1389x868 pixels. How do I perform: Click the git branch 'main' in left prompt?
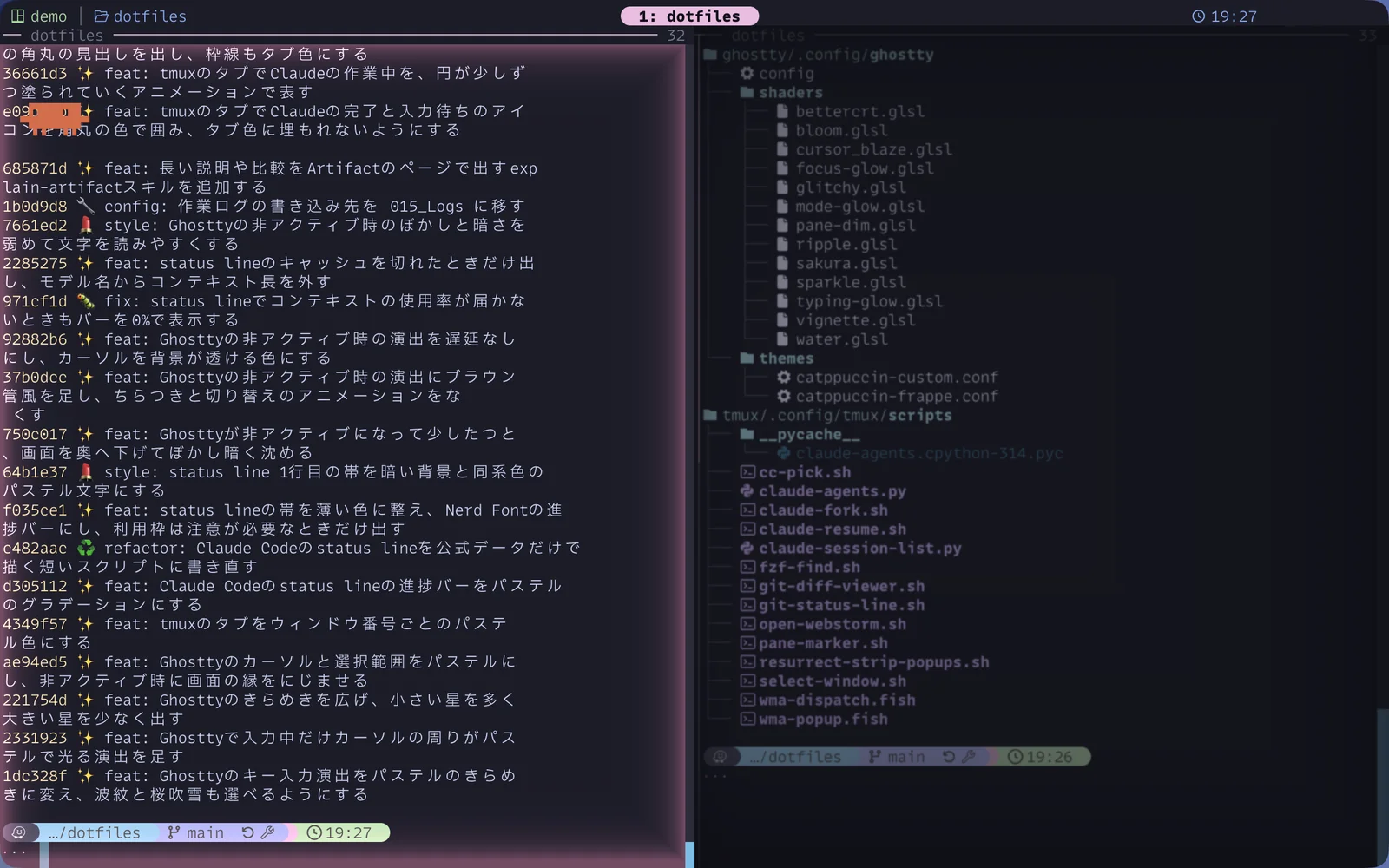196,832
